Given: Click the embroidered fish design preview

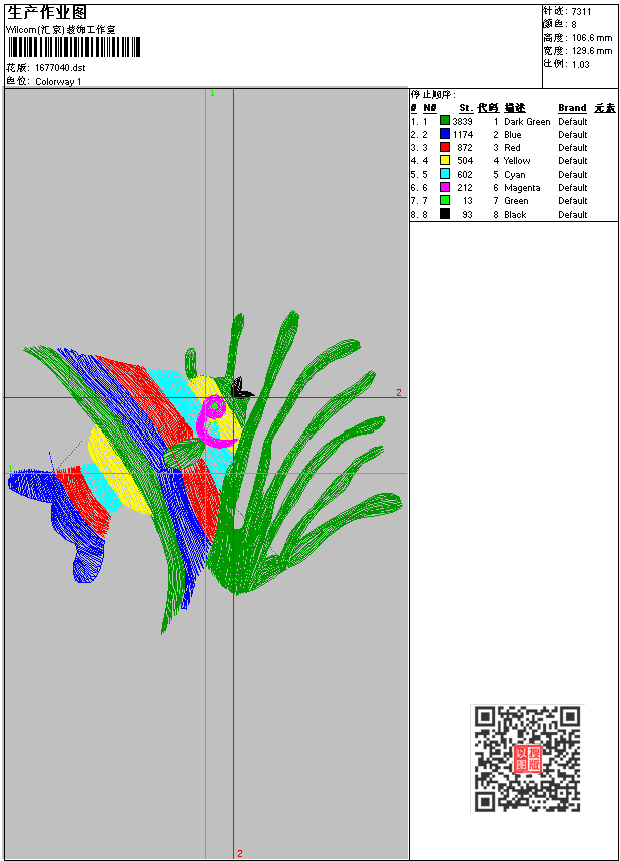Looking at the screenshot, I should (205, 472).
